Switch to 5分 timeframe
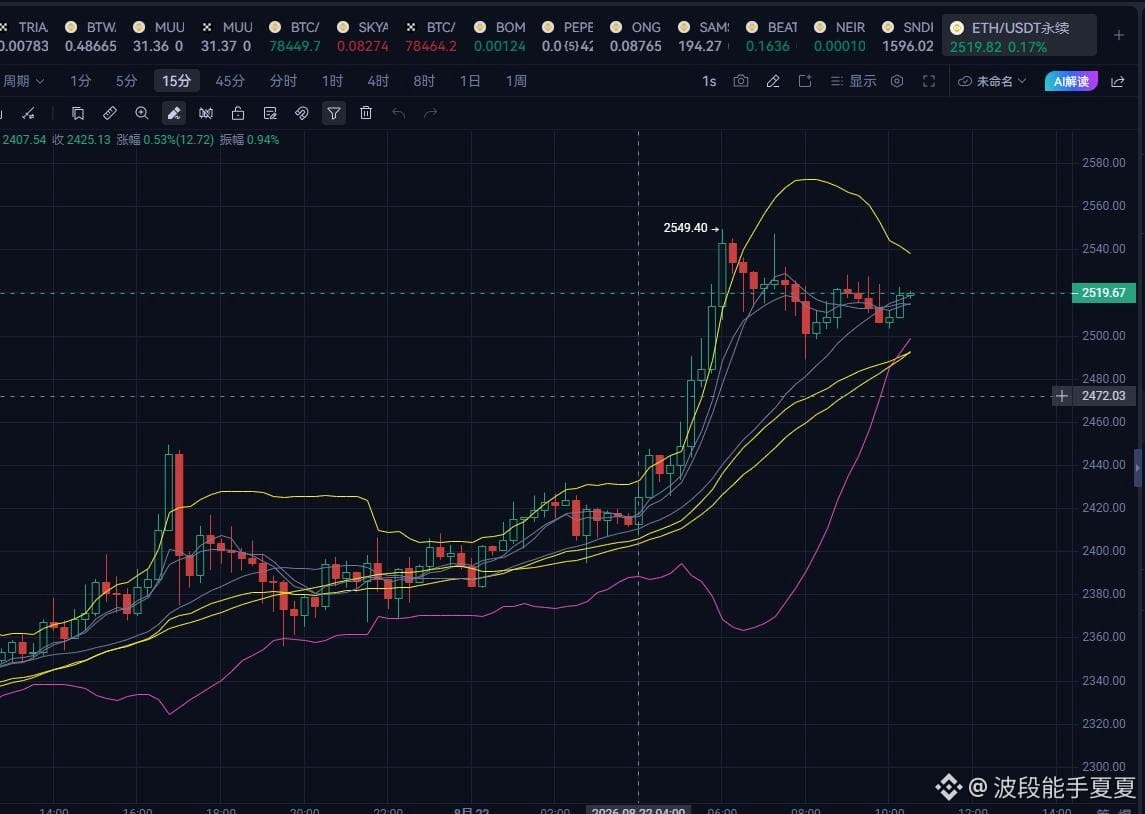Viewport: 1145px width, 814px height. click(126, 81)
